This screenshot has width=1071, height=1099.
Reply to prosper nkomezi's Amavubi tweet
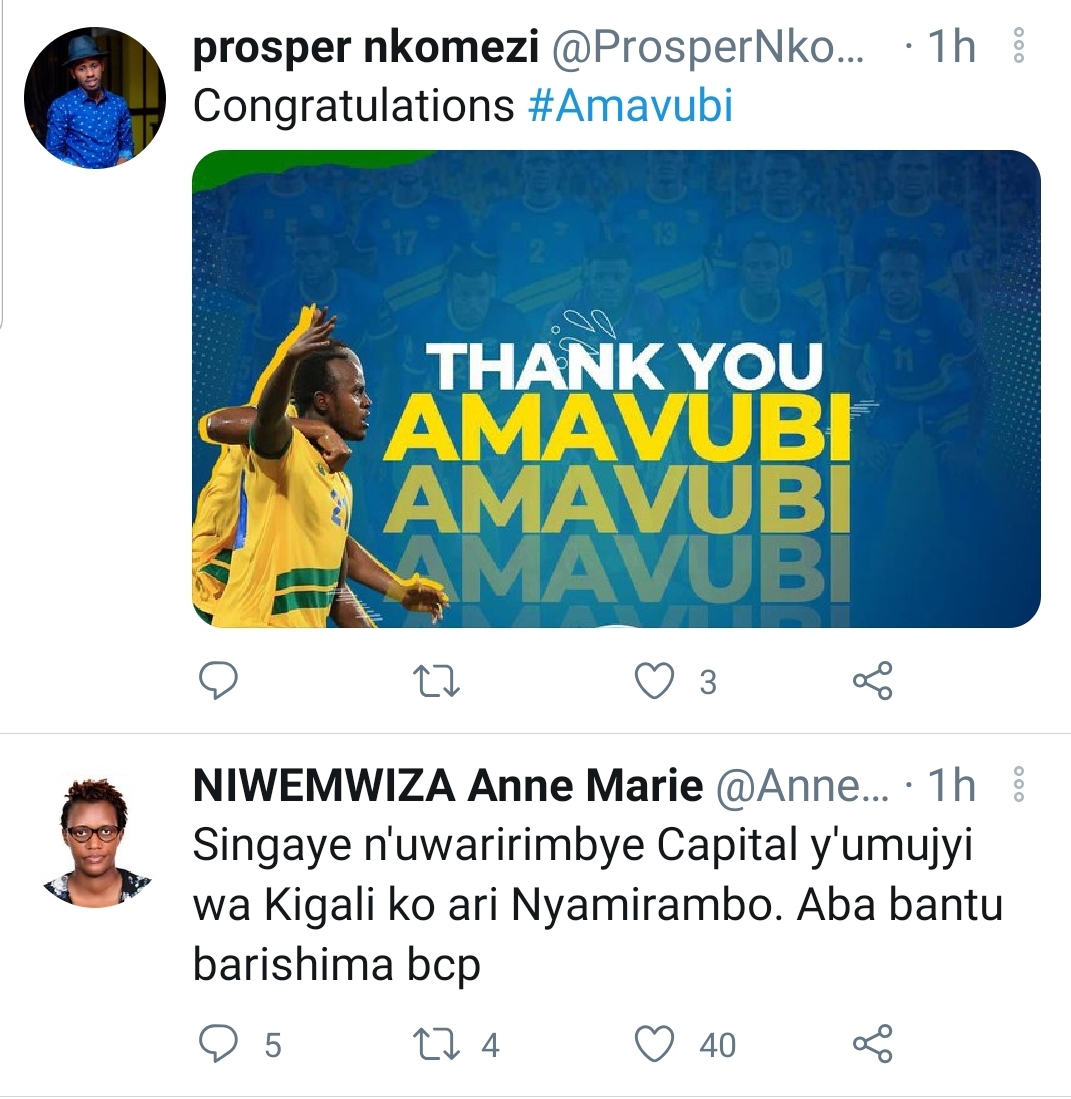[x=219, y=681]
